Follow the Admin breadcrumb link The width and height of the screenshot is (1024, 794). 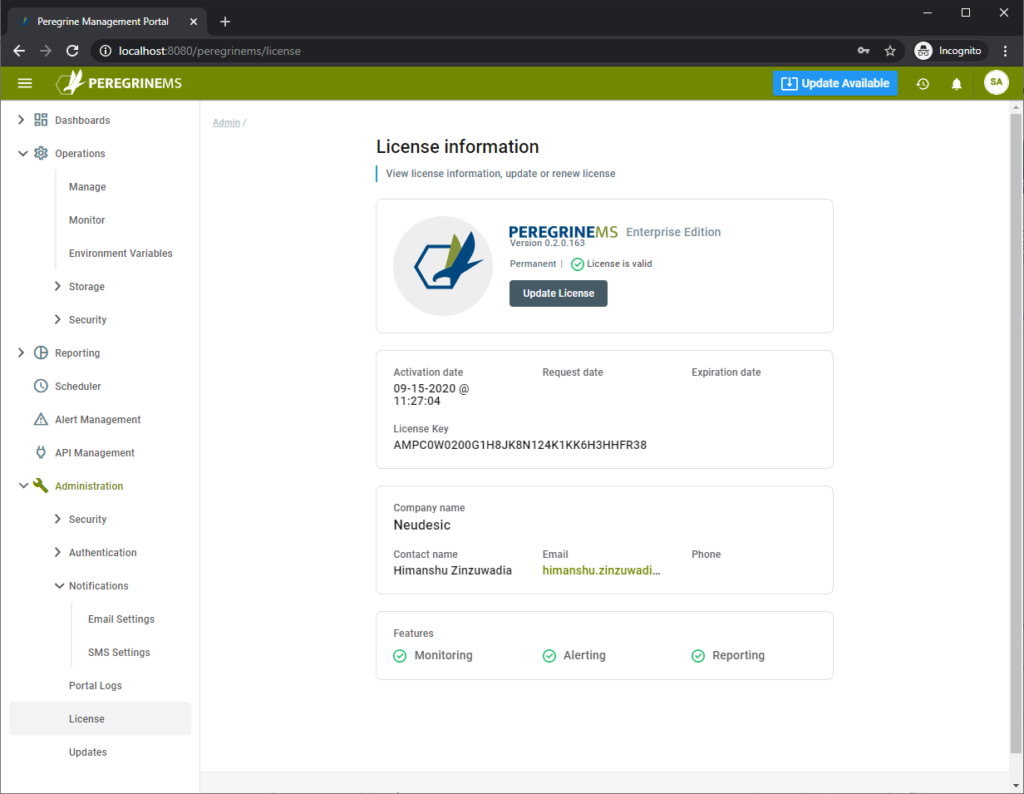(x=225, y=121)
